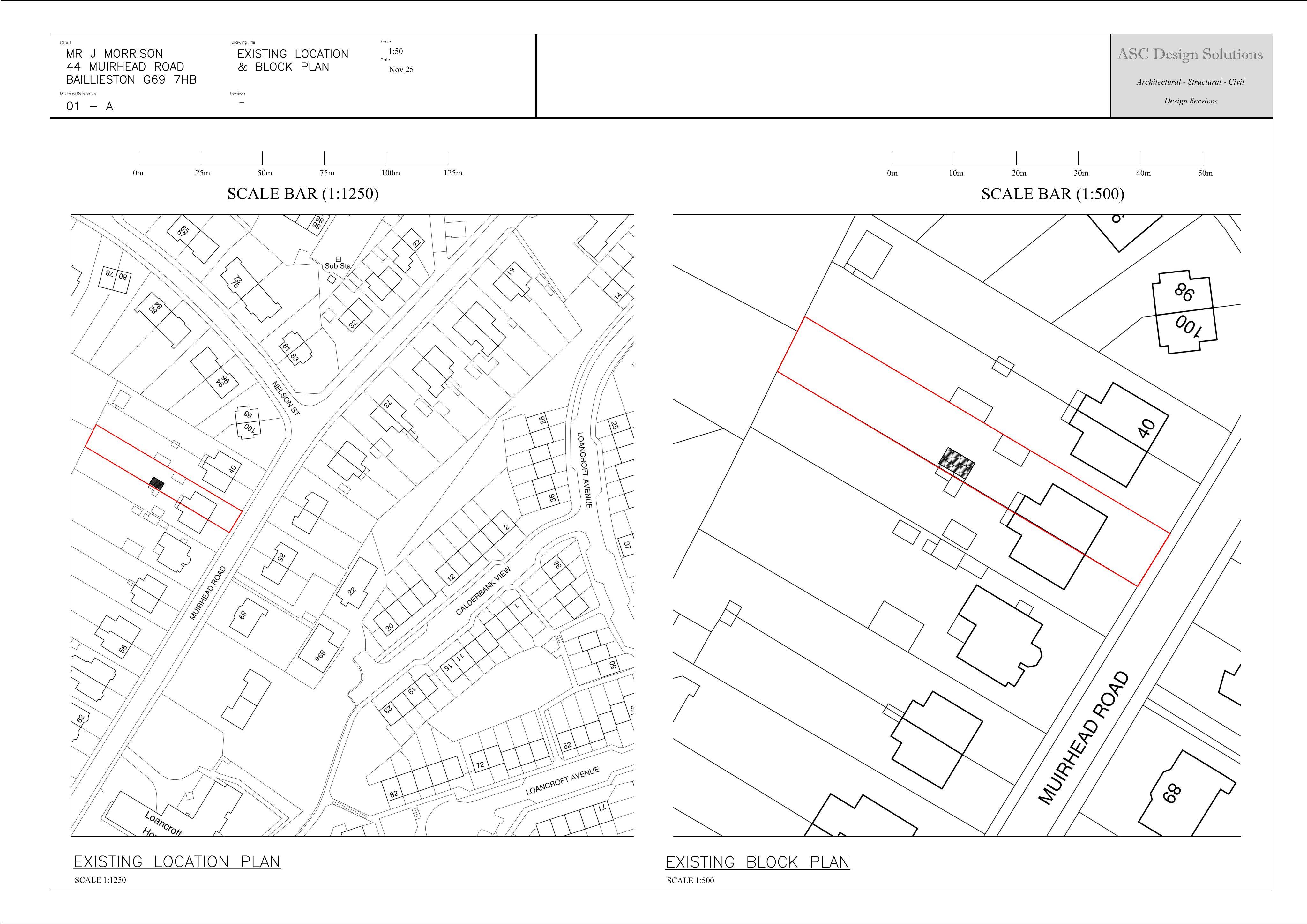Click the client name MR J MORRISON

115,54
